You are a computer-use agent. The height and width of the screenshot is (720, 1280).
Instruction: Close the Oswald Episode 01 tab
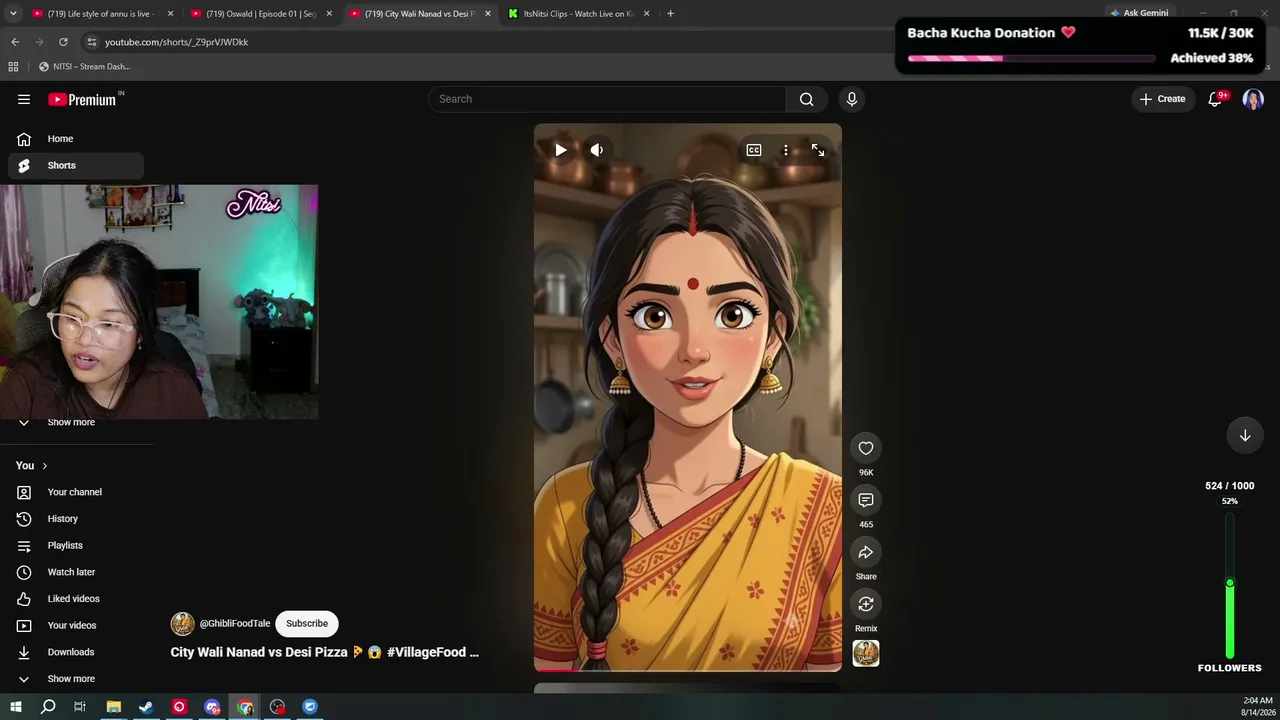pos(329,14)
